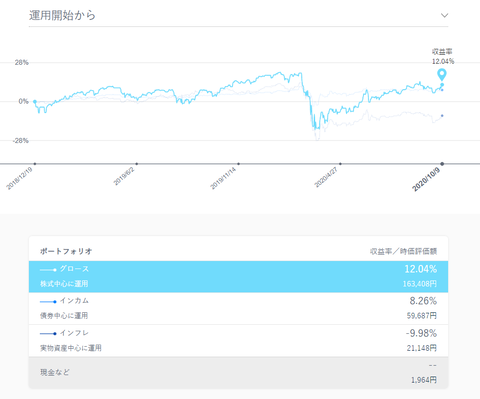The image size is (480, 399).
Task: Click the 2019/6/2 timeline marker
Action: 137,164
